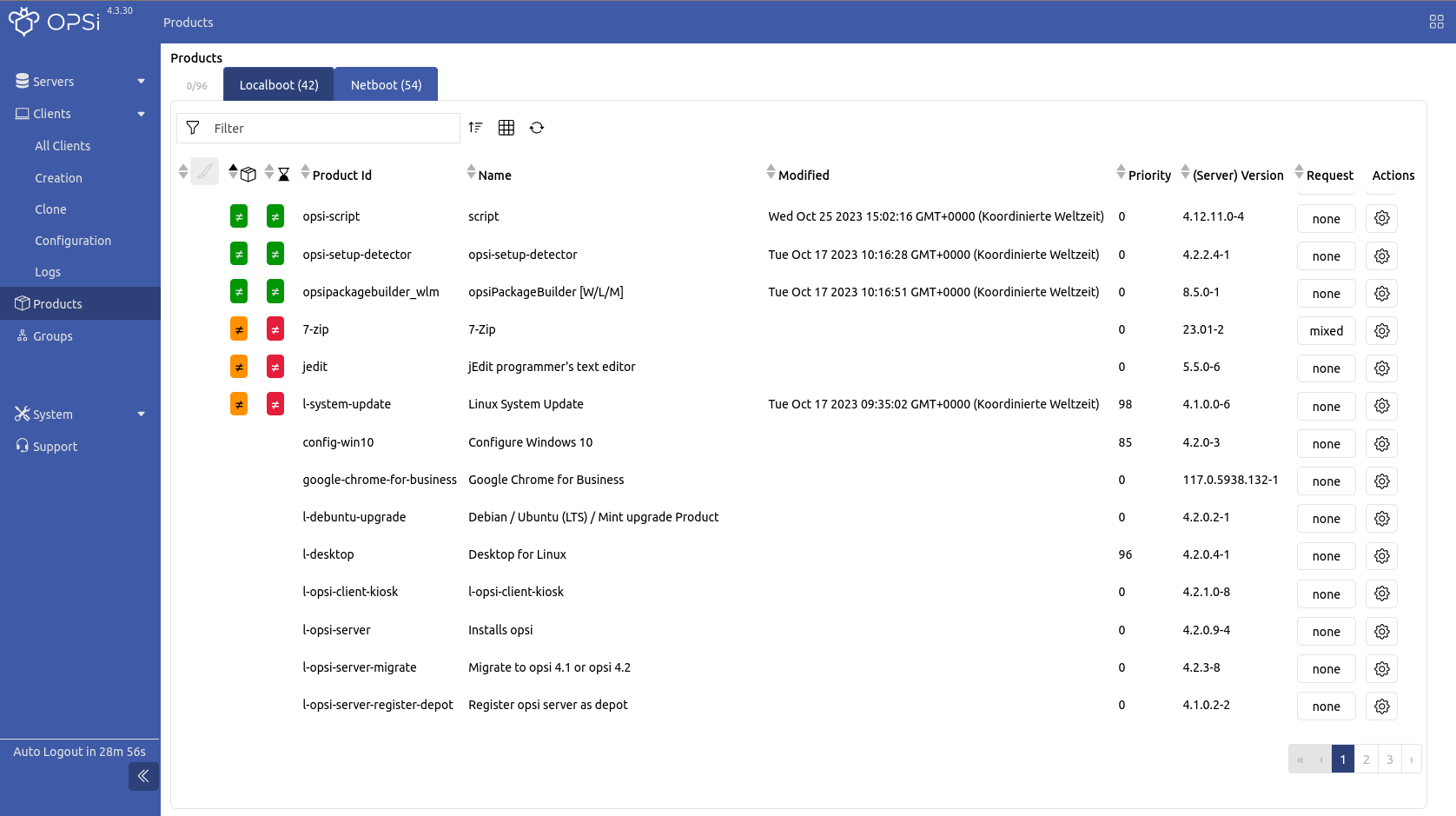Sort by Request column
The height and width of the screenshot is (816, 1456).
tap(1324, 174)
